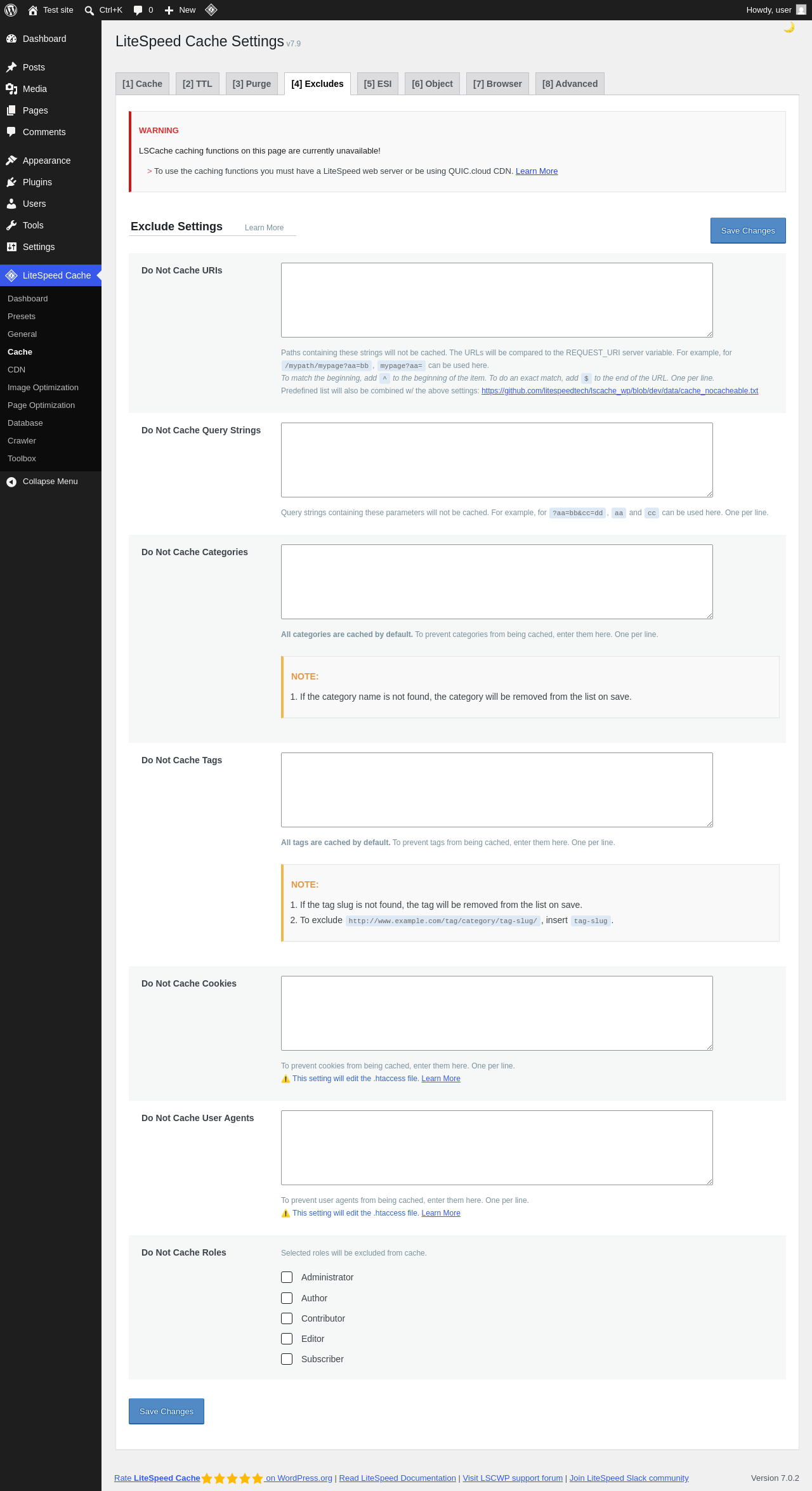This screenshot has height=1491, width=812.
Task: Switch to the [1] Cache tab
Action: (x=142, y=84)
